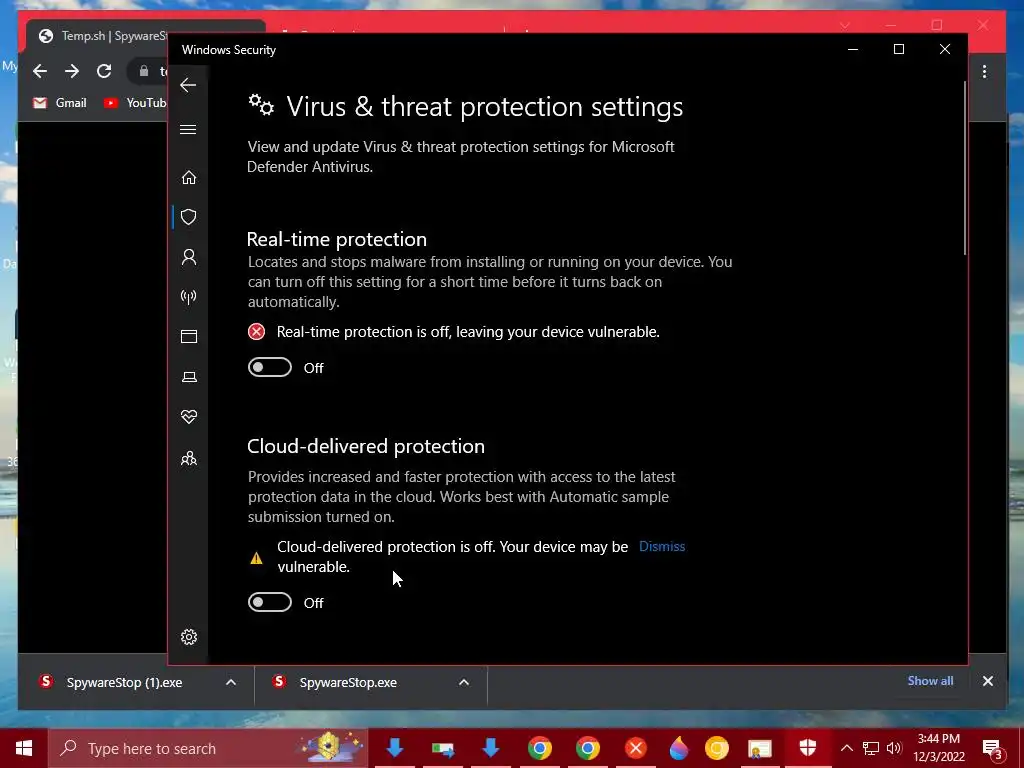Open the taskbar clock showing 3:44 PM
The width and height of the screenshot is (1024, 768).
click(x=939, y=748)
